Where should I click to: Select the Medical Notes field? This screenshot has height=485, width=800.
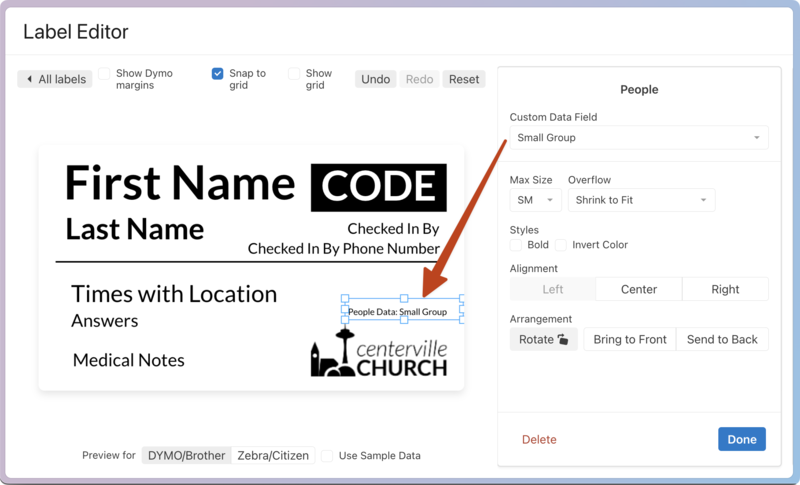(129, 360)
